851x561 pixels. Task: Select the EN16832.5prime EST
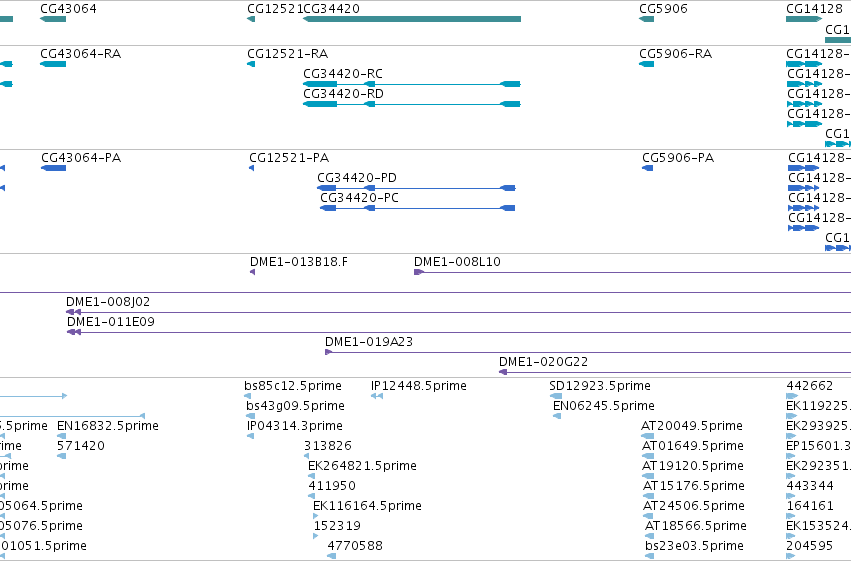tap(61, 436)
